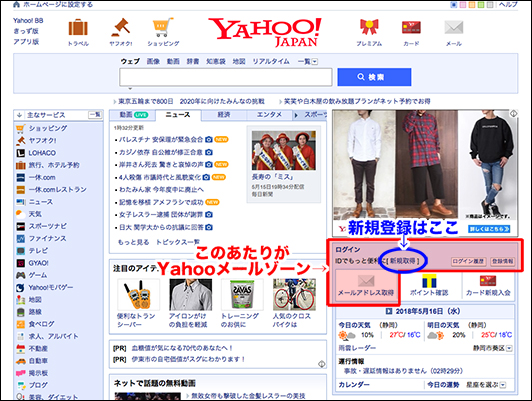Screen dimensions: 532x401
Task: Open the もっと見る news link
Action: click(133, 242)
